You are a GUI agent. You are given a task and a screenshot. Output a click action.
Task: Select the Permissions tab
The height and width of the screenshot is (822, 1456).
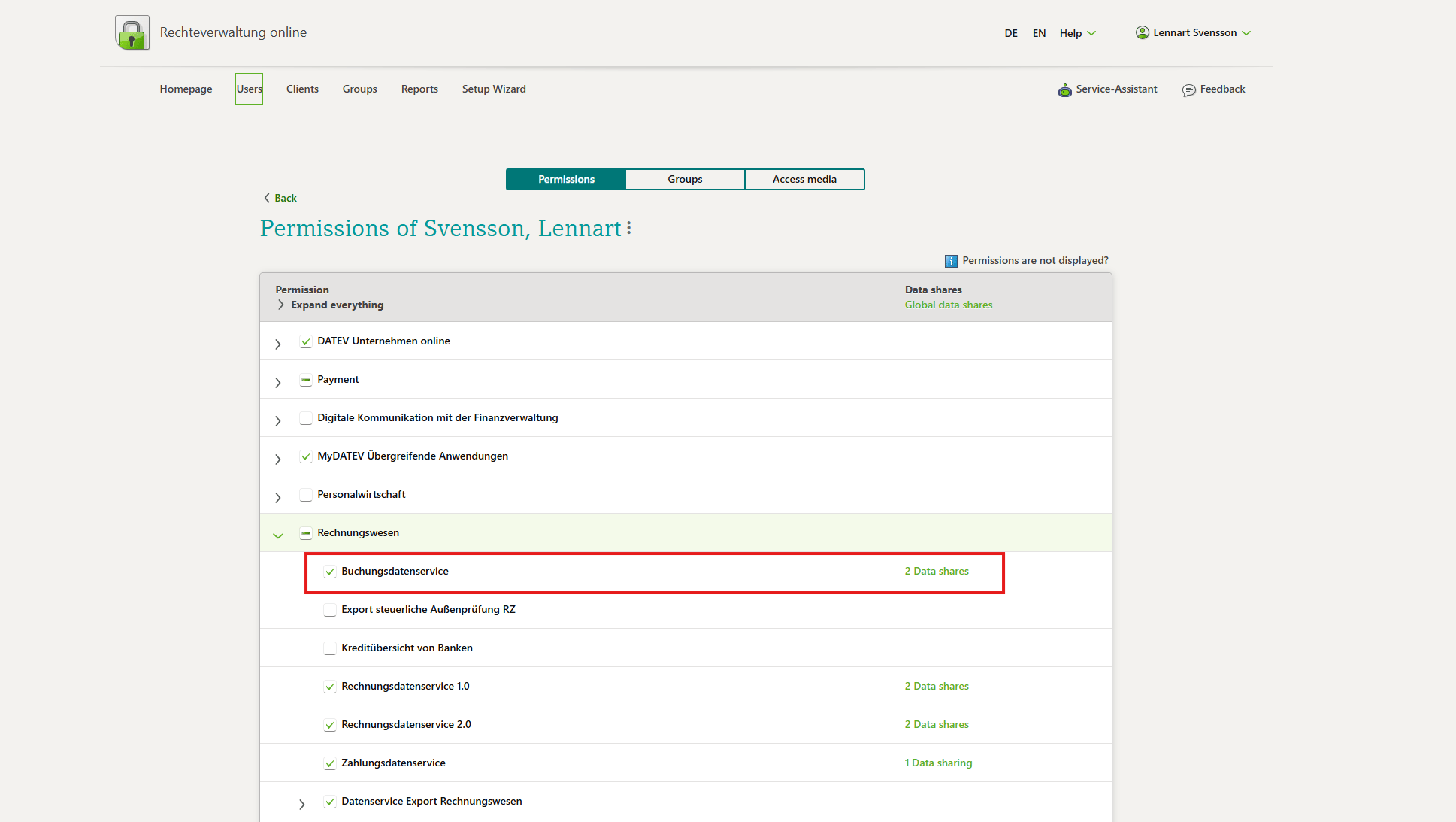coord(566,179)
